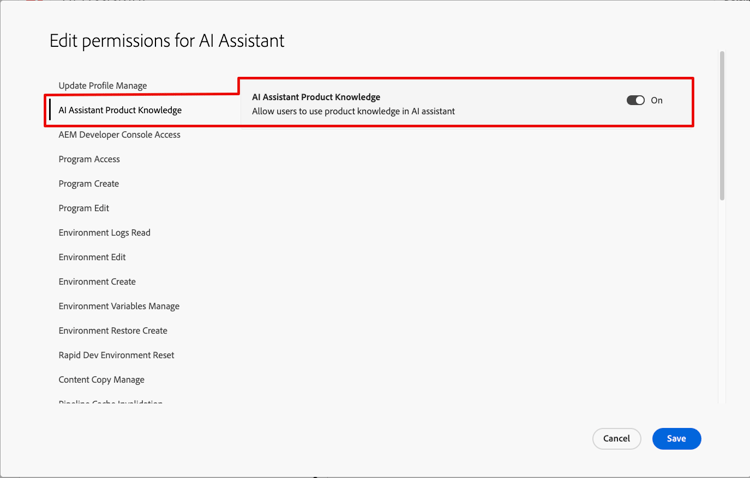Select the Content Copy Manage permission

(x=101, y=380)
